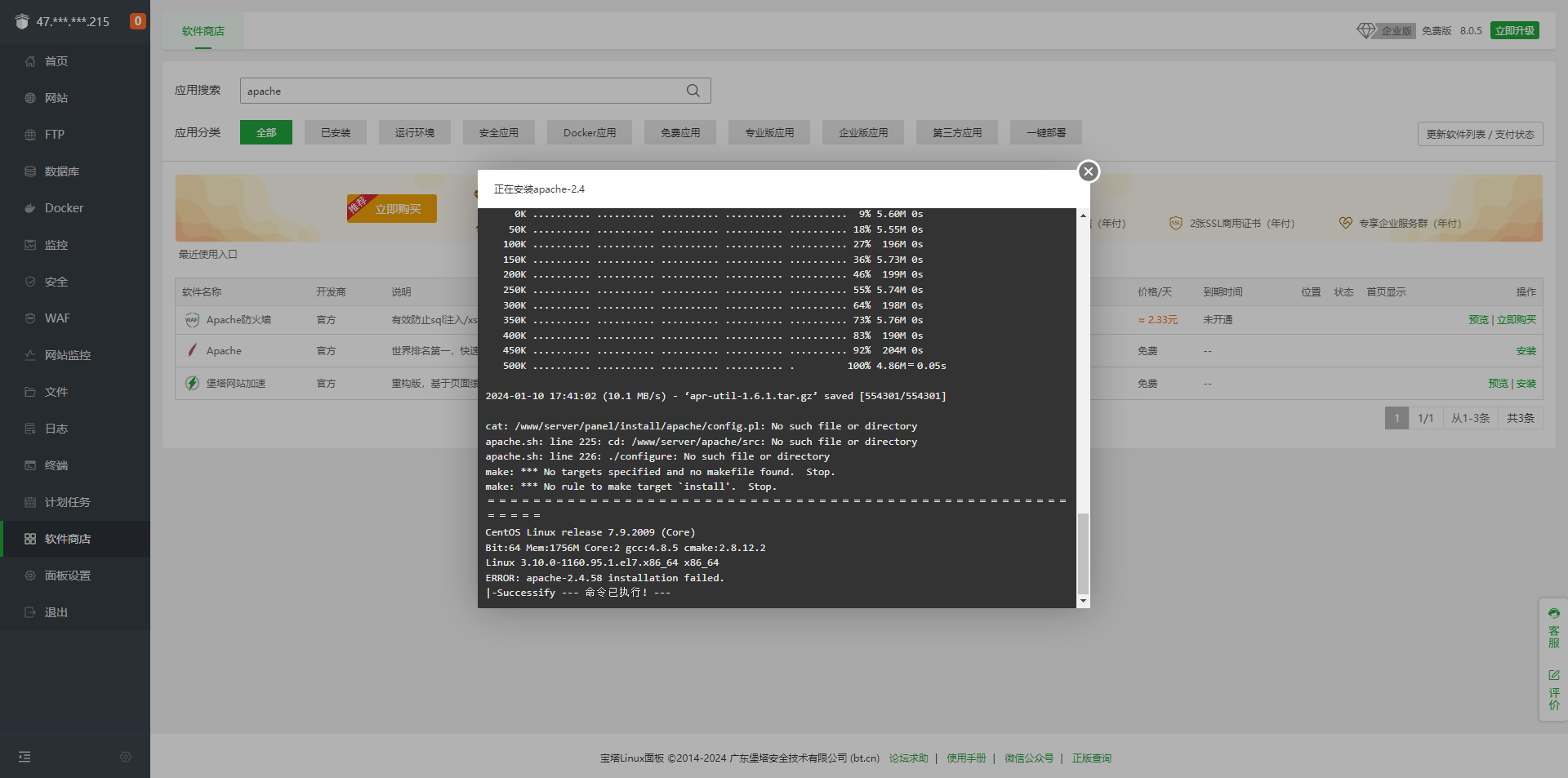
Task: Open the 使用手册 footer link
Action: pyautogui.click(x=966, y=758)
